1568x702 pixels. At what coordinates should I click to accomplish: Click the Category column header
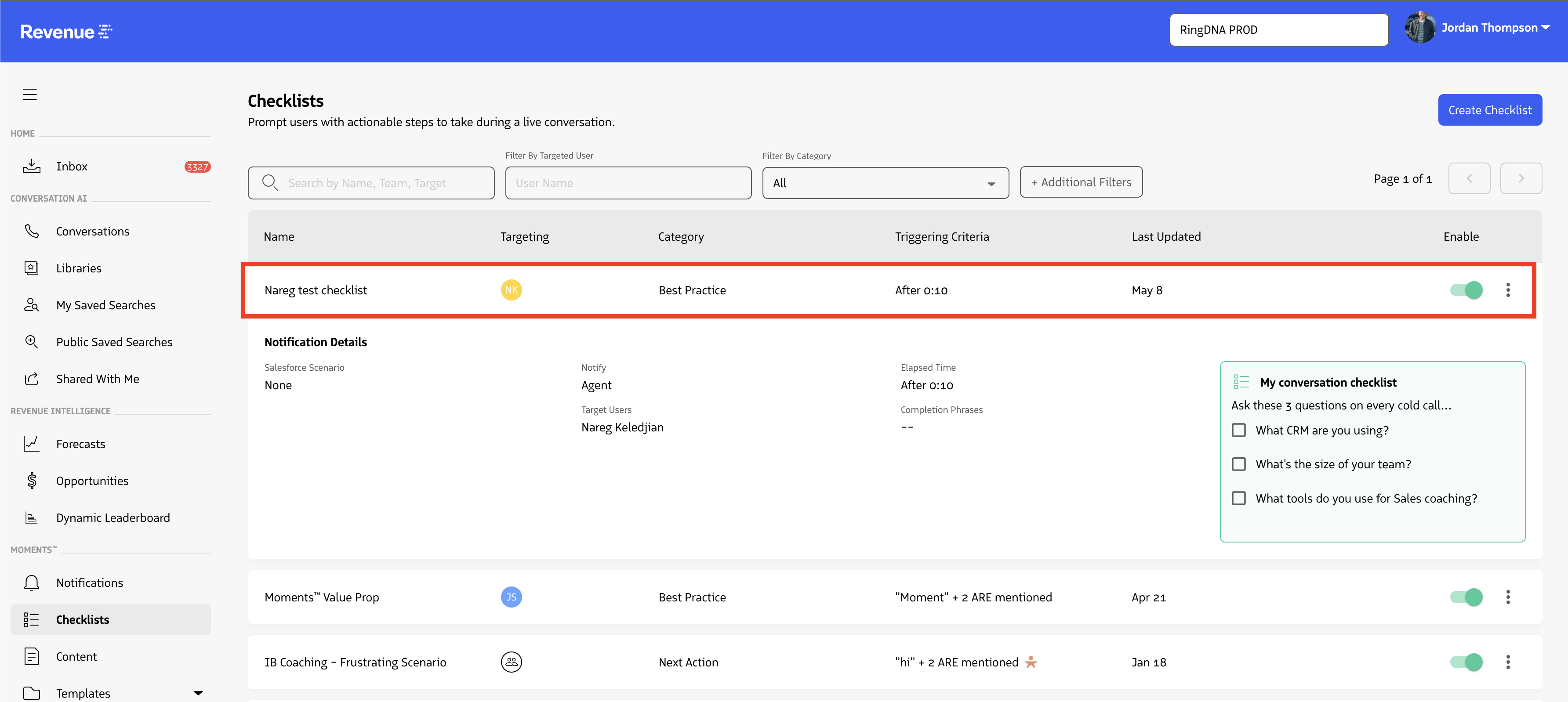681,236
